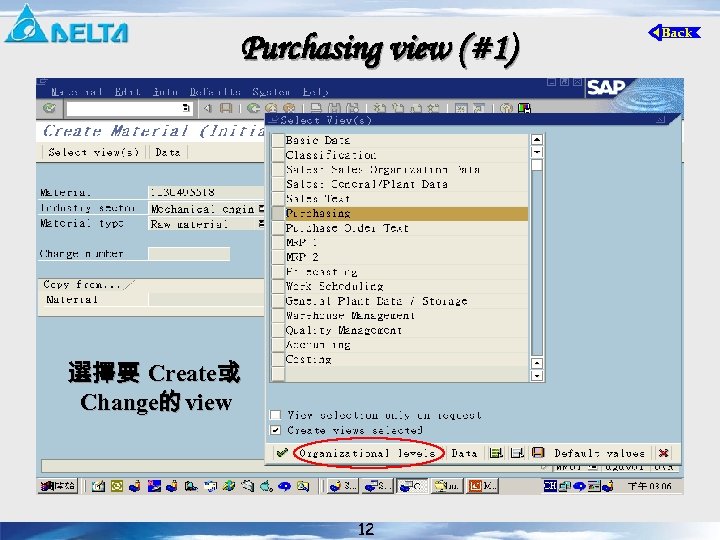The width and height of the screenshot is (720, 540).
Task: Click the green Continue checkmark in the dialog
Action: 282,453
